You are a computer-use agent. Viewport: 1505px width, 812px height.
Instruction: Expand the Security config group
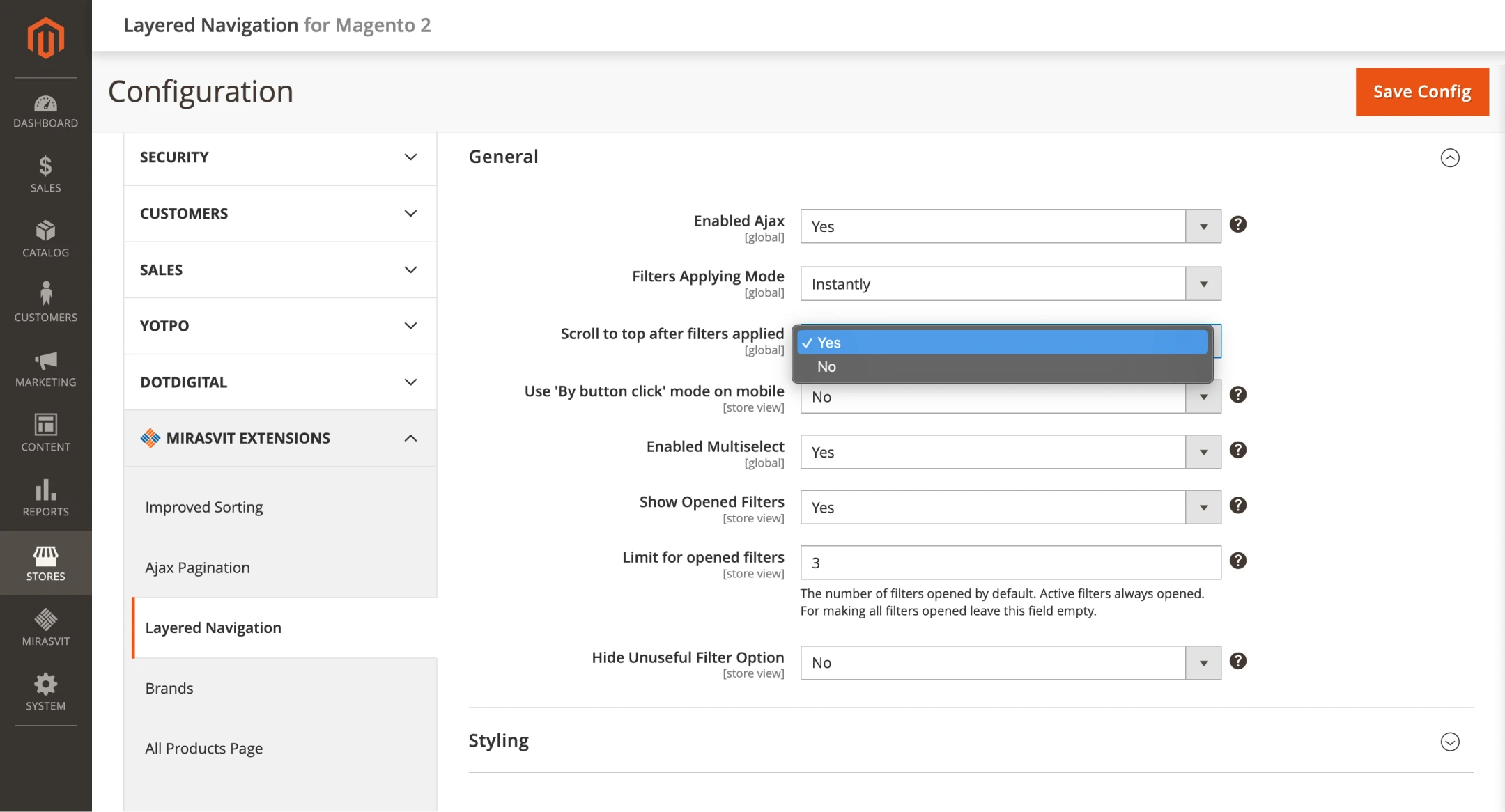279,157
